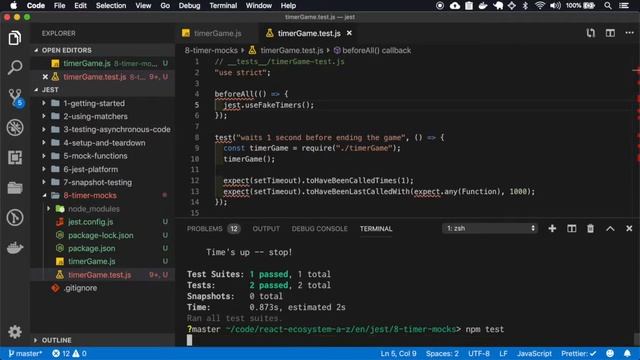Create a new terminal with the plus icon
The image size is (640, 360).
pyautogui.click(x=552, y=229)
